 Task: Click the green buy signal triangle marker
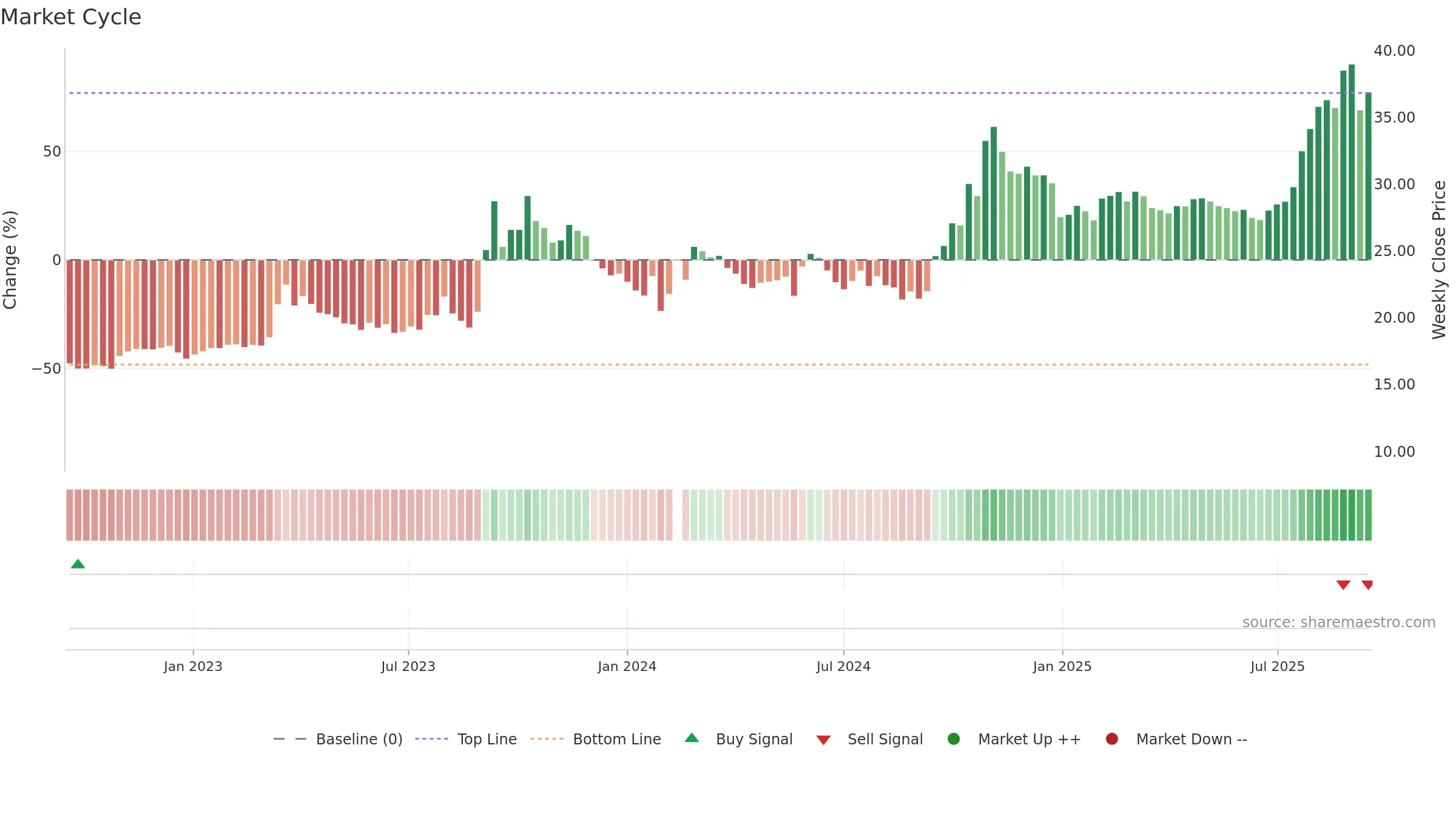(x=78, y=564)
